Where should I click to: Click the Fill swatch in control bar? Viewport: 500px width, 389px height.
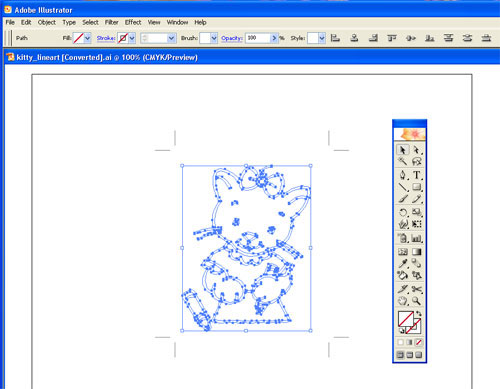(x=78, y=38)
